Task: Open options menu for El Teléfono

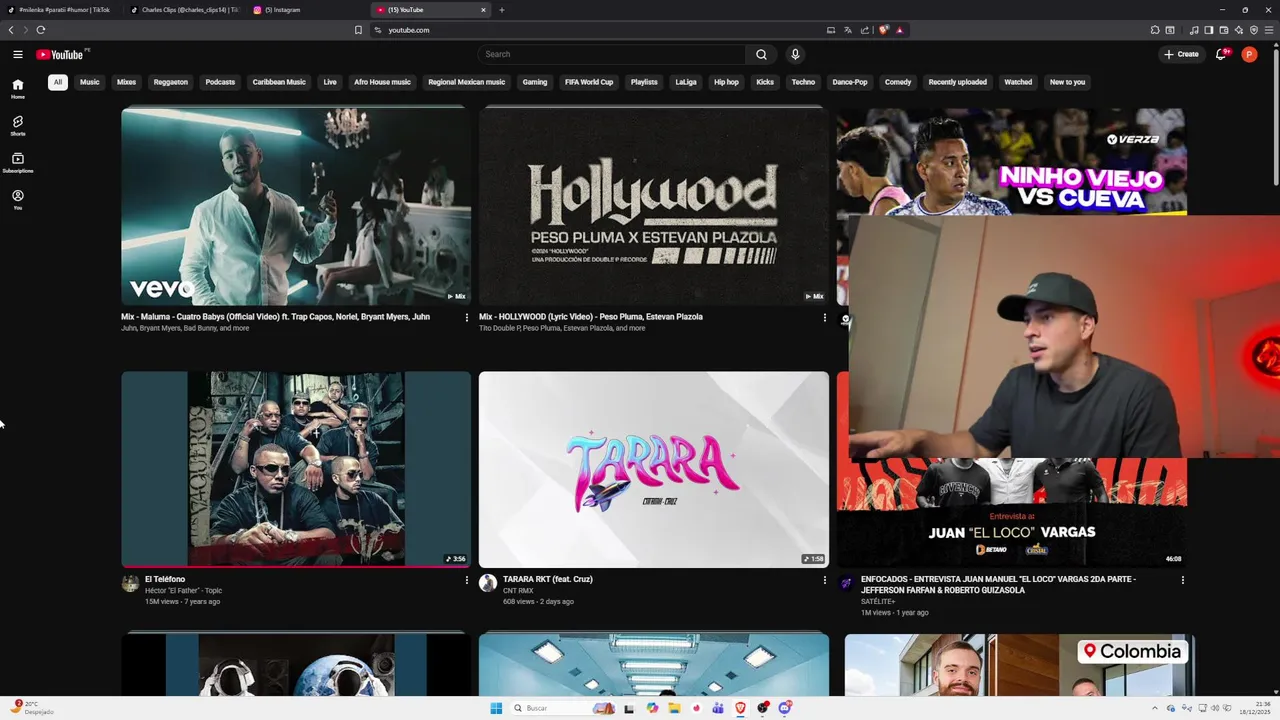Action: (x=466, y=580)
